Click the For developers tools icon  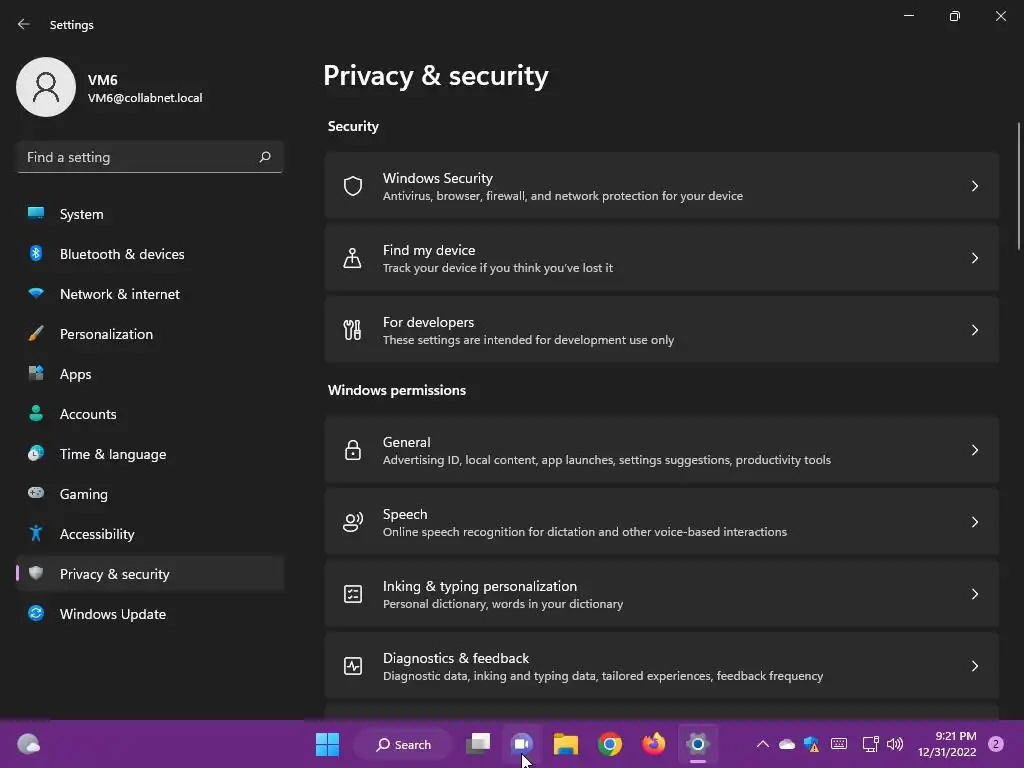pyautogui.click(x=353, y=330)
